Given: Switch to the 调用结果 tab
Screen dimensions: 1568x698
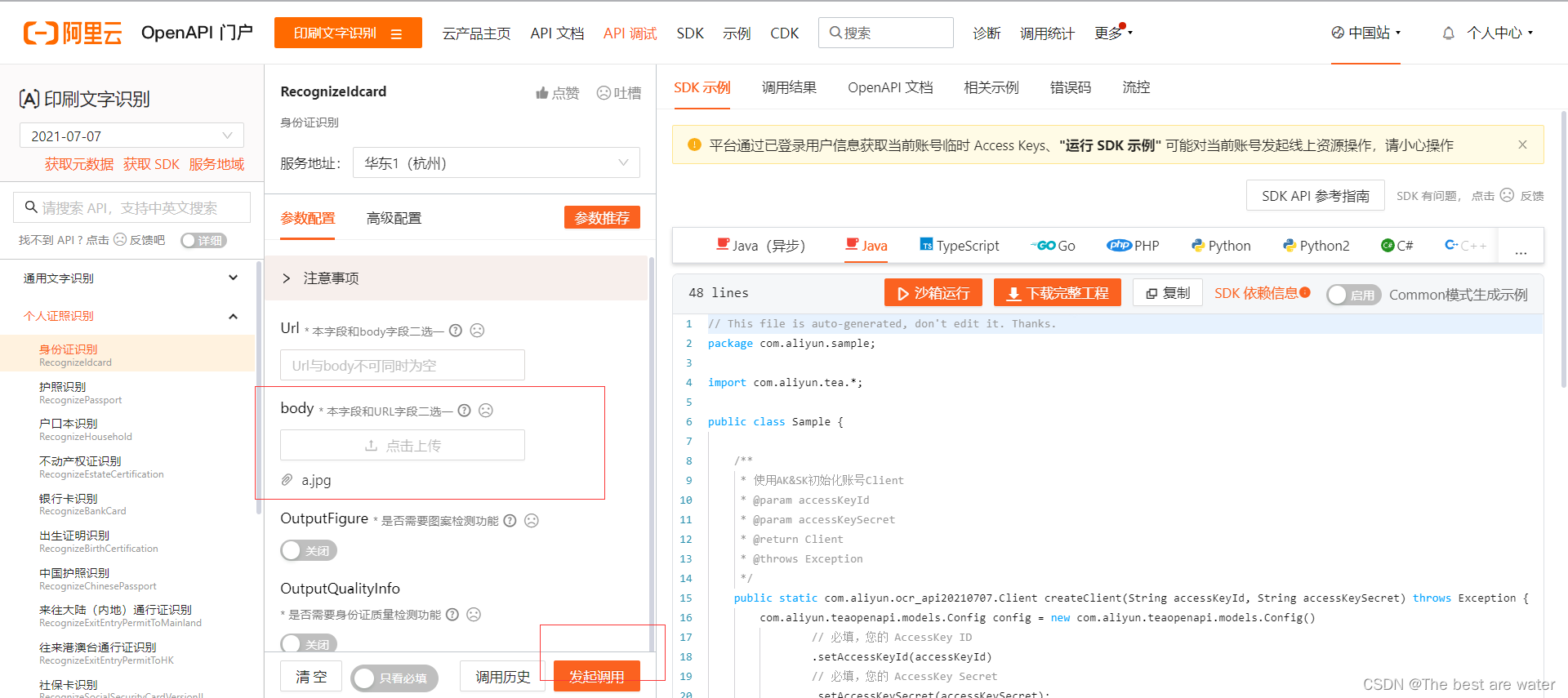Looking at the screenshot, I should pos(789,87).
